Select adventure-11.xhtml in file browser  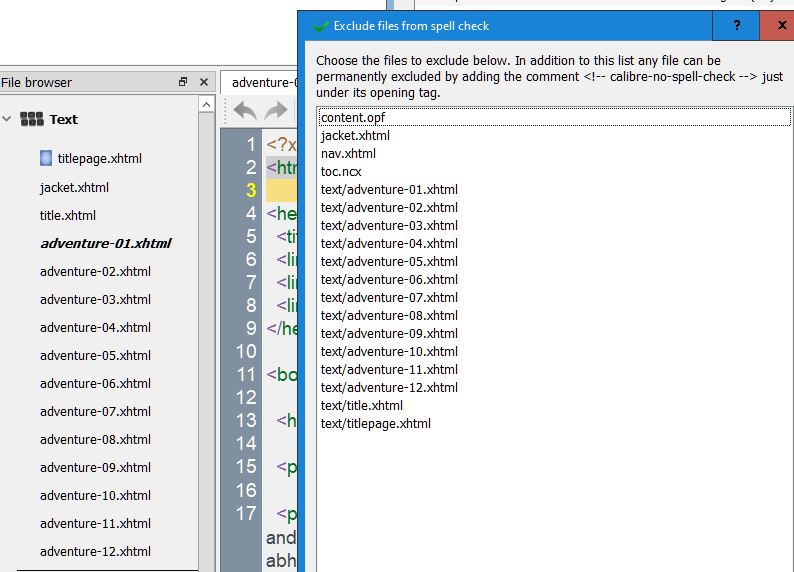95,523
